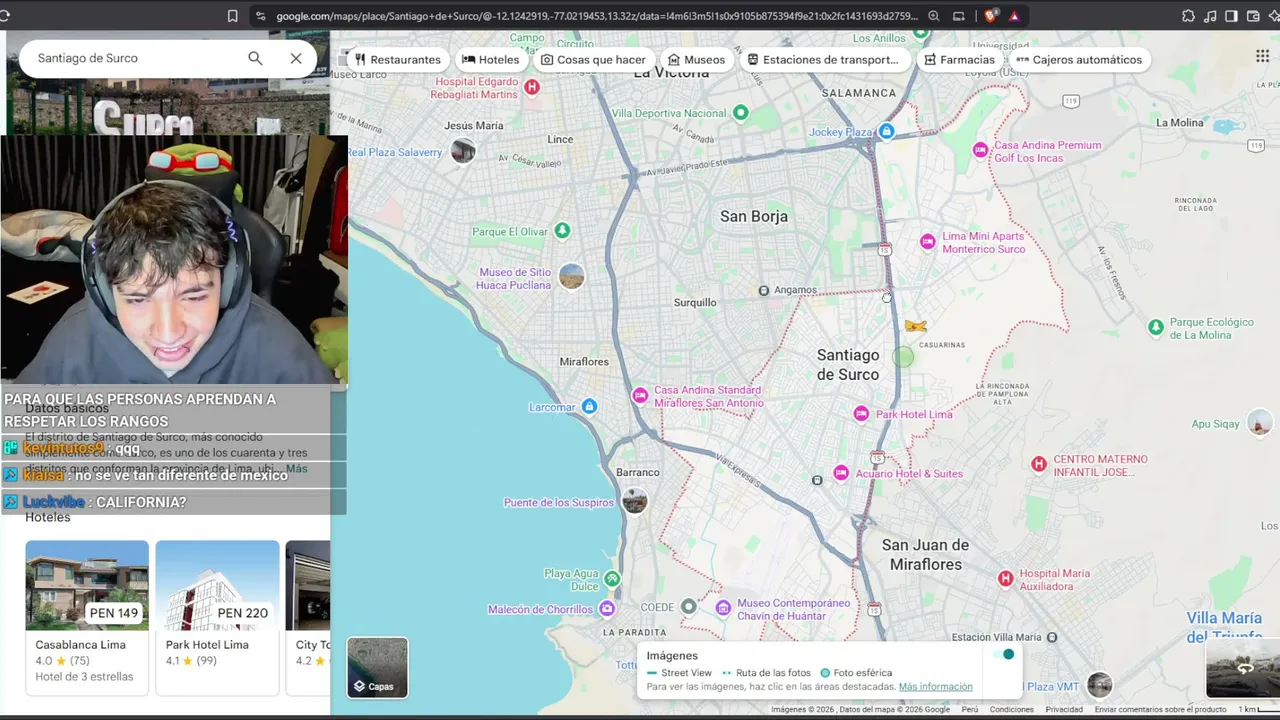This screenshot has height=720, width=1280.
Task: Select the CODEE map marker
Action: click(688, 606)
